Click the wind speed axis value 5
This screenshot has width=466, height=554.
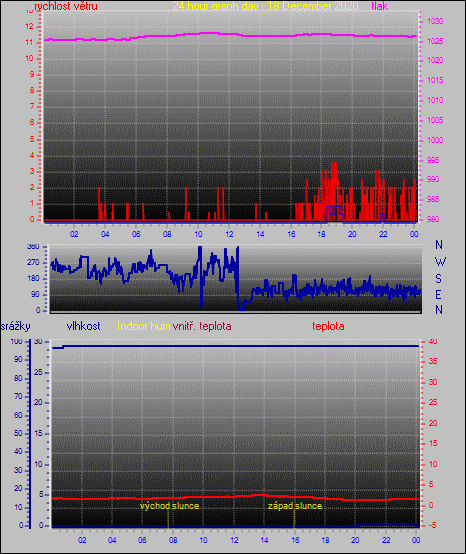32,140
